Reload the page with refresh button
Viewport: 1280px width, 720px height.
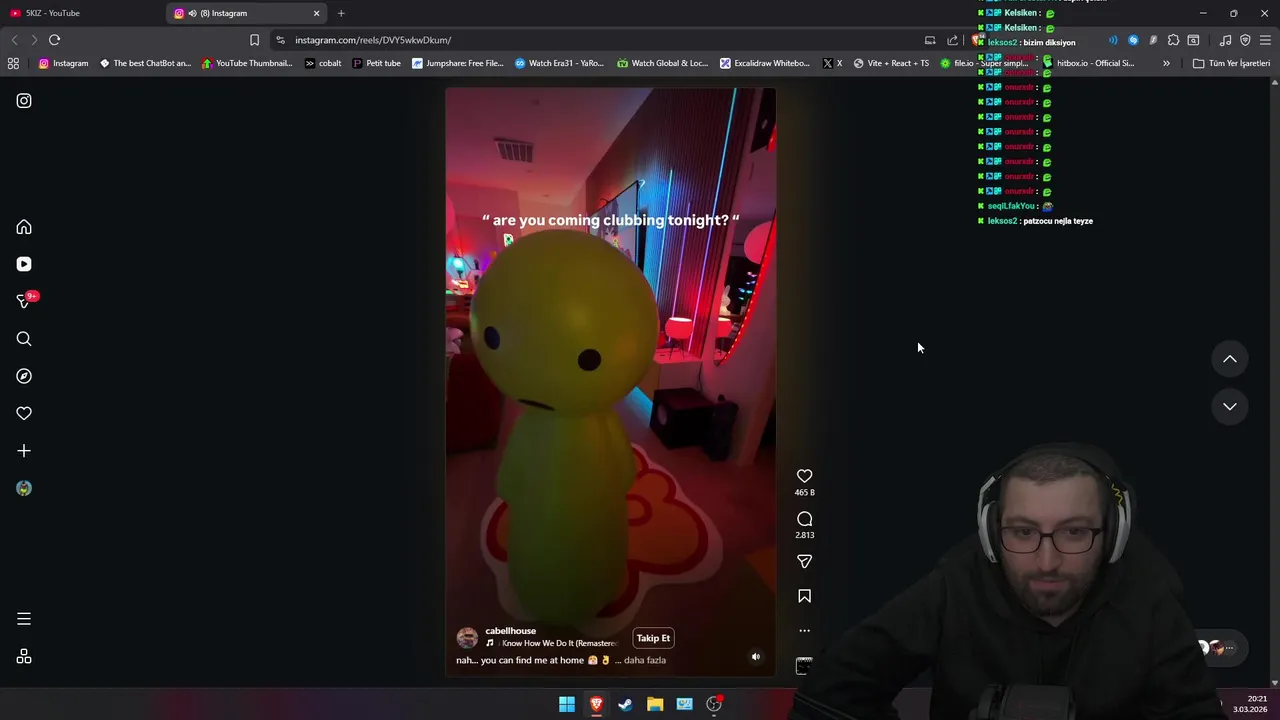click(54, 40)
